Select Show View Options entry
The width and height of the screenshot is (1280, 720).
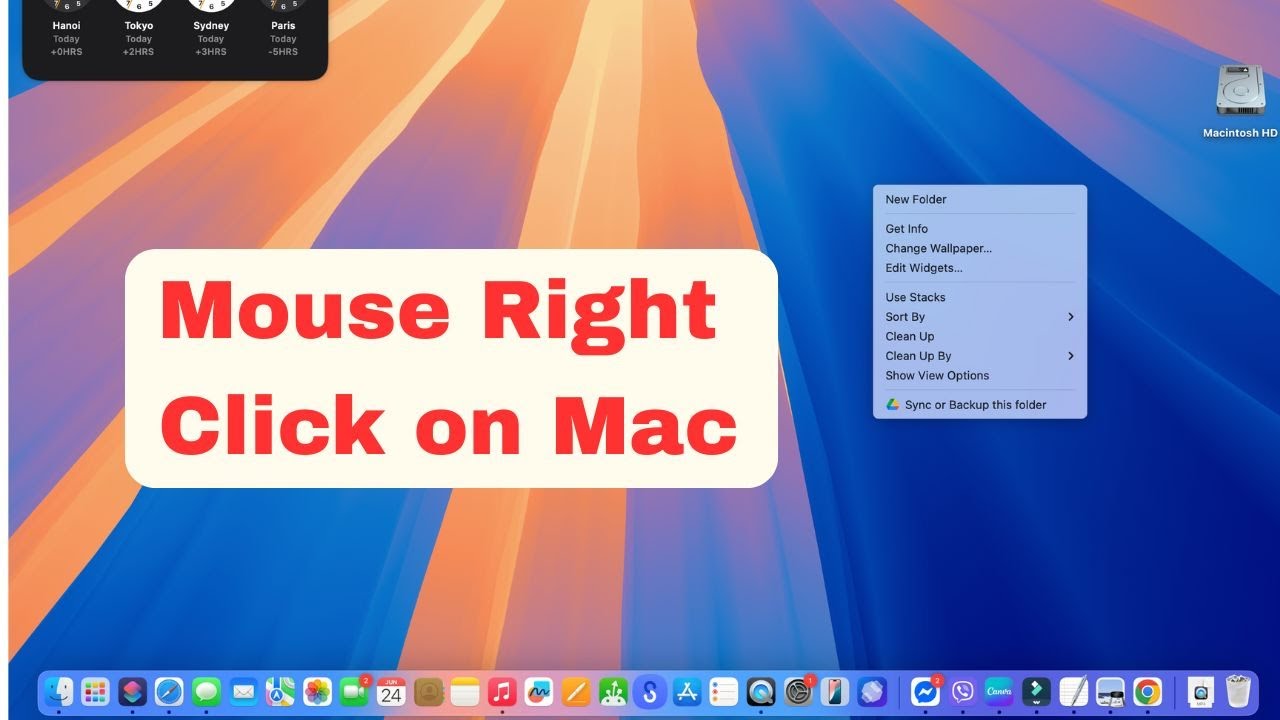[x=980, y=375]
